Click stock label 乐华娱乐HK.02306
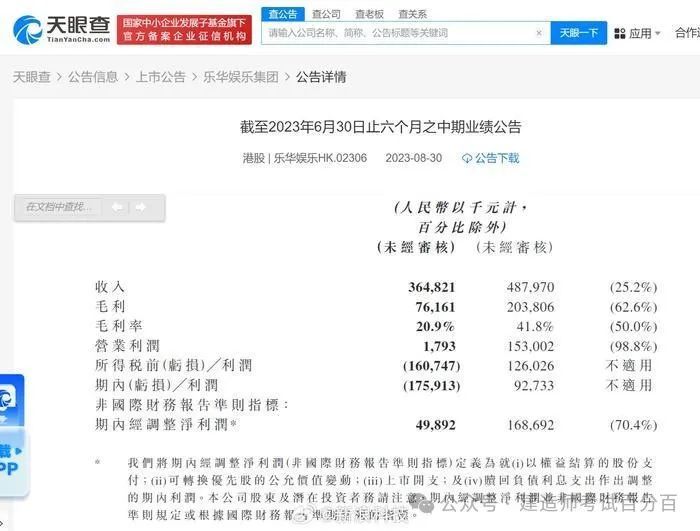Viewport: 700px width, 531px height. coord(320,158)
